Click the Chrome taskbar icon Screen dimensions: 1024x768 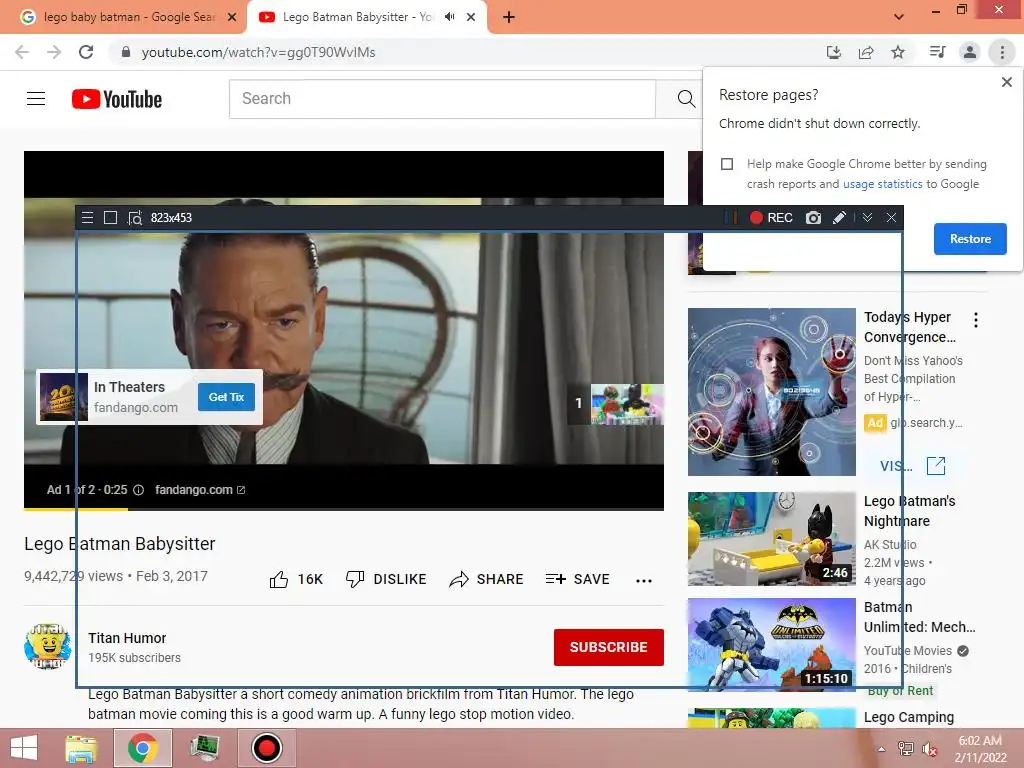point(143,748)
